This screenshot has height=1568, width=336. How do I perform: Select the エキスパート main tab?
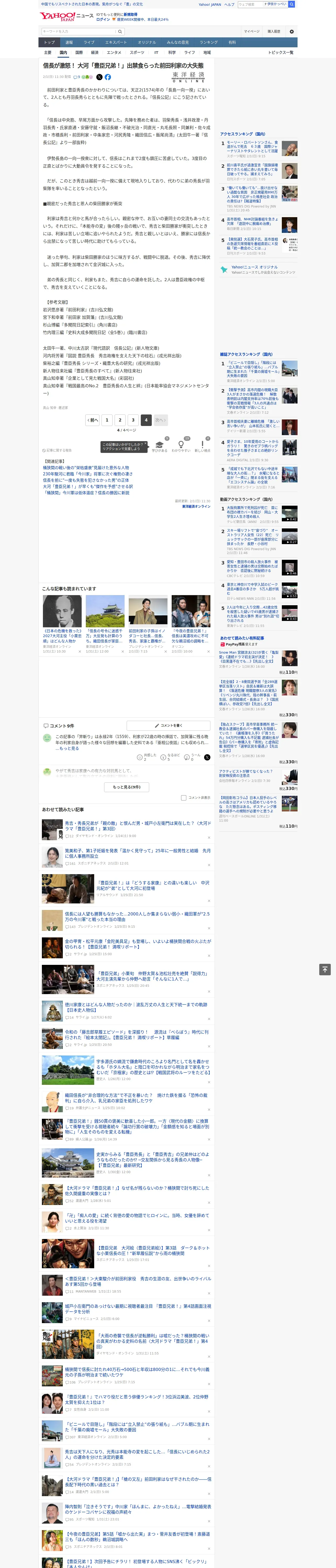(116, 42)
